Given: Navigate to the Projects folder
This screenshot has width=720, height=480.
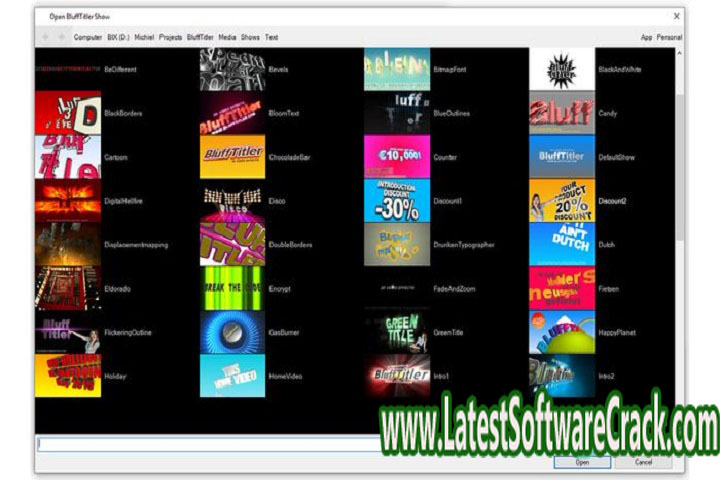Looking at the screenshot, I should click(170, 37).
